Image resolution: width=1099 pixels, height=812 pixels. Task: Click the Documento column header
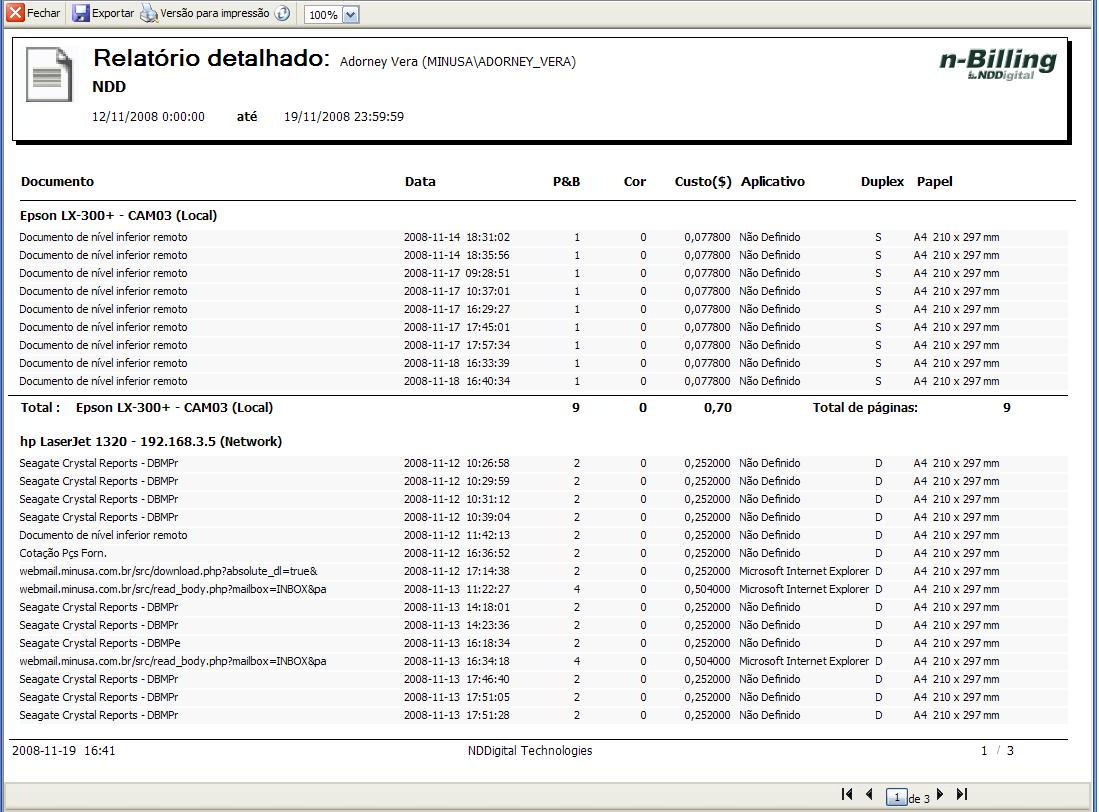coord(57,181)
